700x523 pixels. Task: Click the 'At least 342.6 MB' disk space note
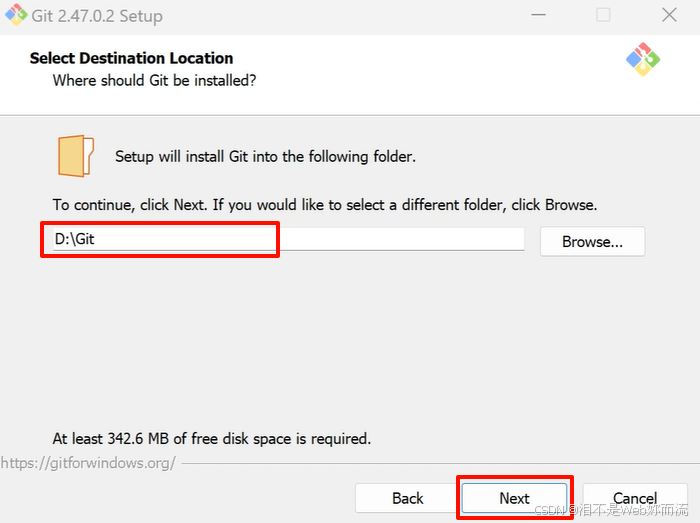pos(212,439)
